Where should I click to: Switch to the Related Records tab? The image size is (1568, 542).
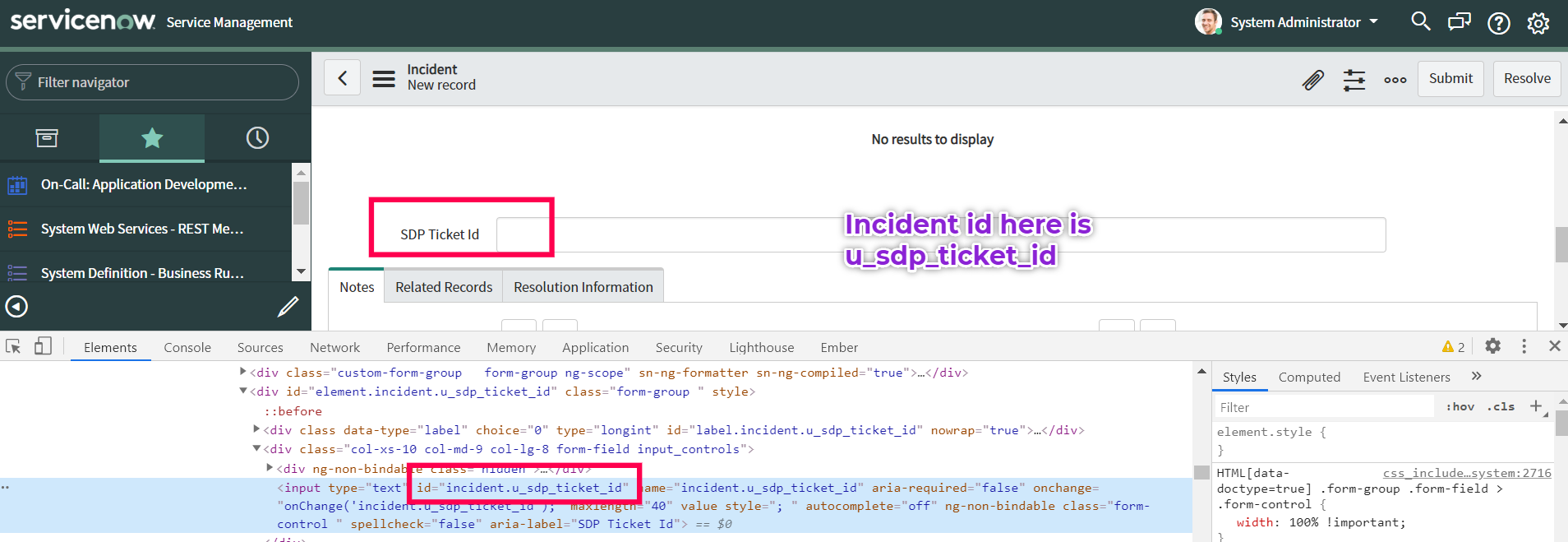pyautogui.click(x=444, y=287)
